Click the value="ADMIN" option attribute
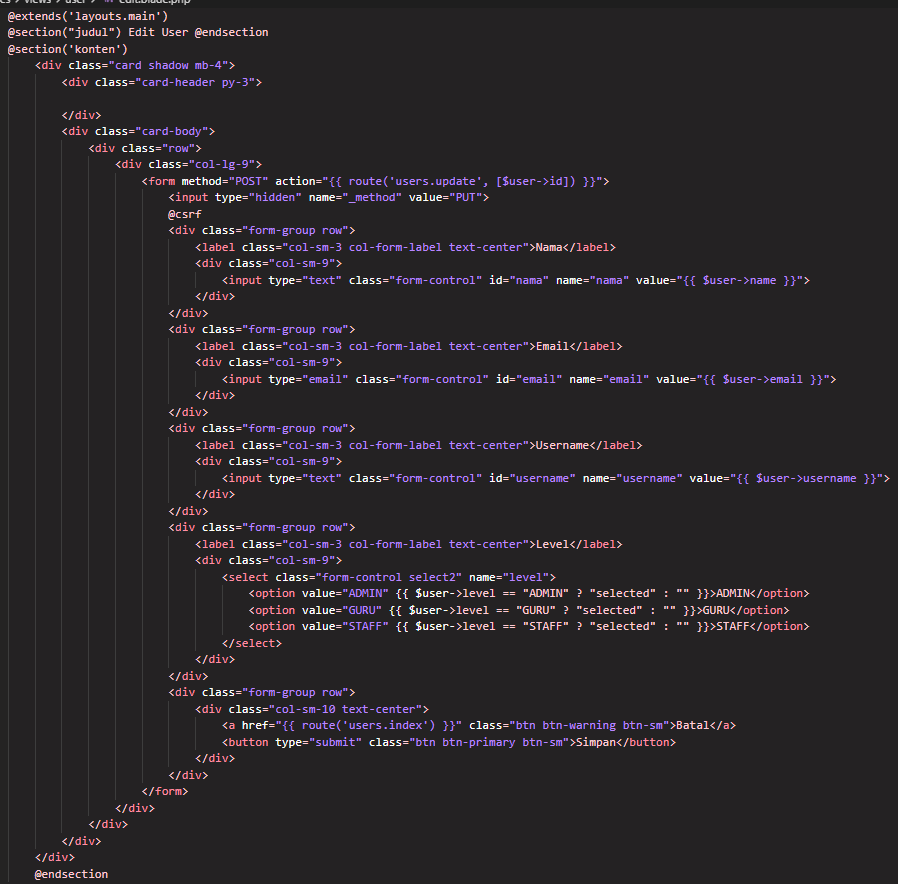 [345, 594]
